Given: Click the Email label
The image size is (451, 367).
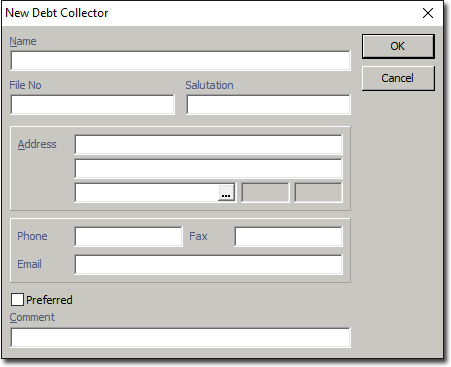Looking at the screenshot, I should pos(30,264).
